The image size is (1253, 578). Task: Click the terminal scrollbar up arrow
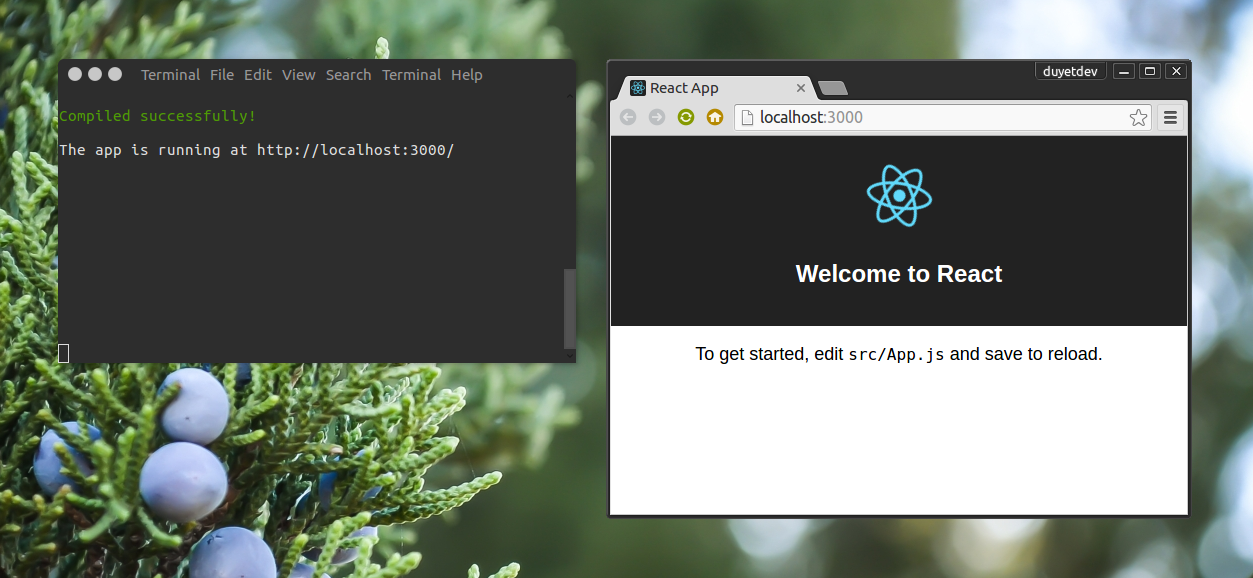click(x=570, y=96)
